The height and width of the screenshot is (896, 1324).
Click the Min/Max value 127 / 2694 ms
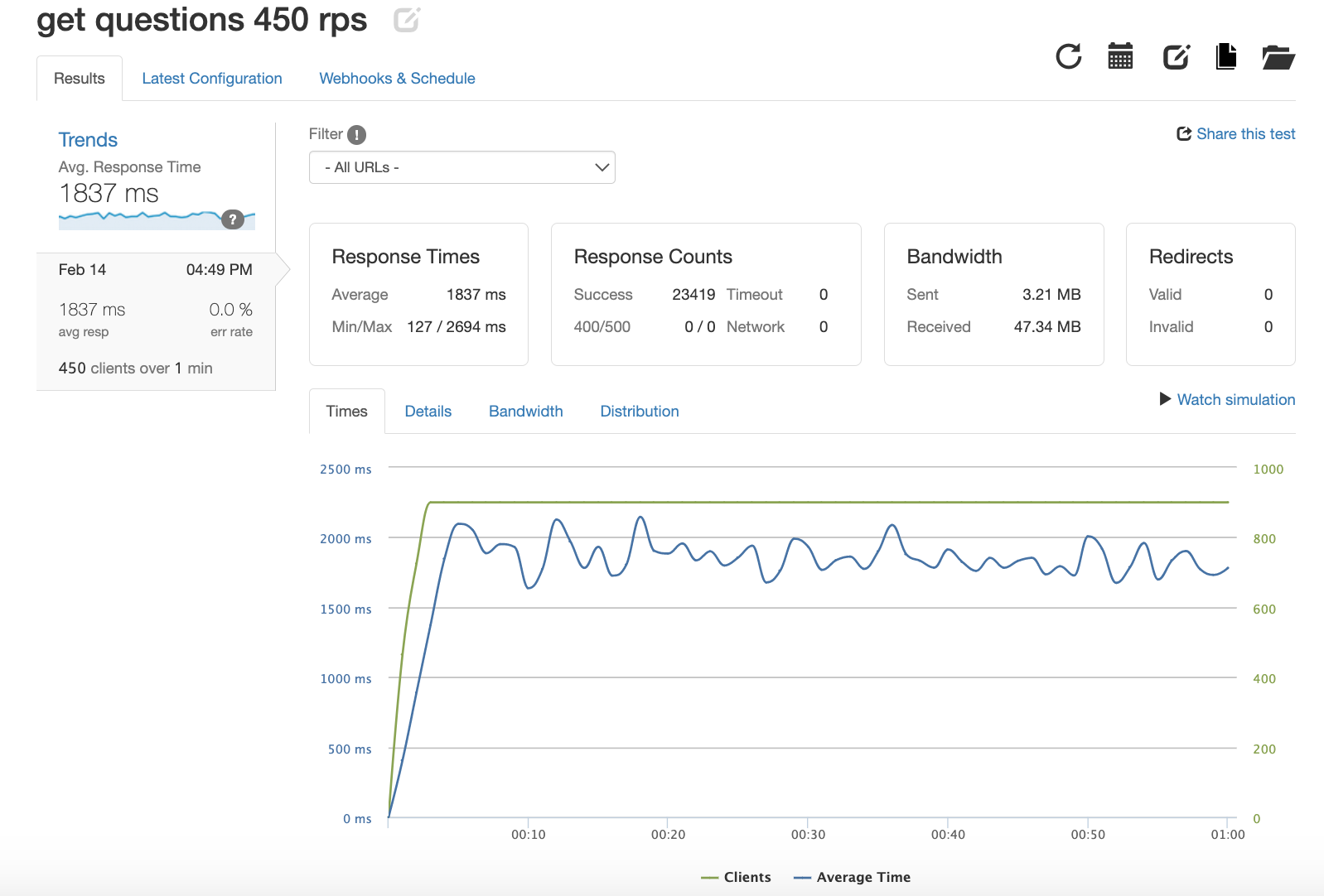tap(456, 327)
